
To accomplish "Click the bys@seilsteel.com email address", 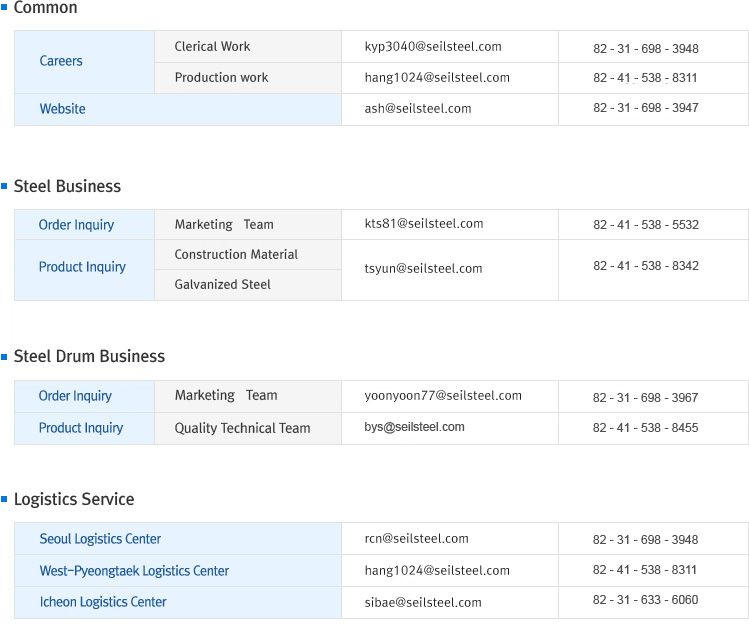I will coord(414,428).
